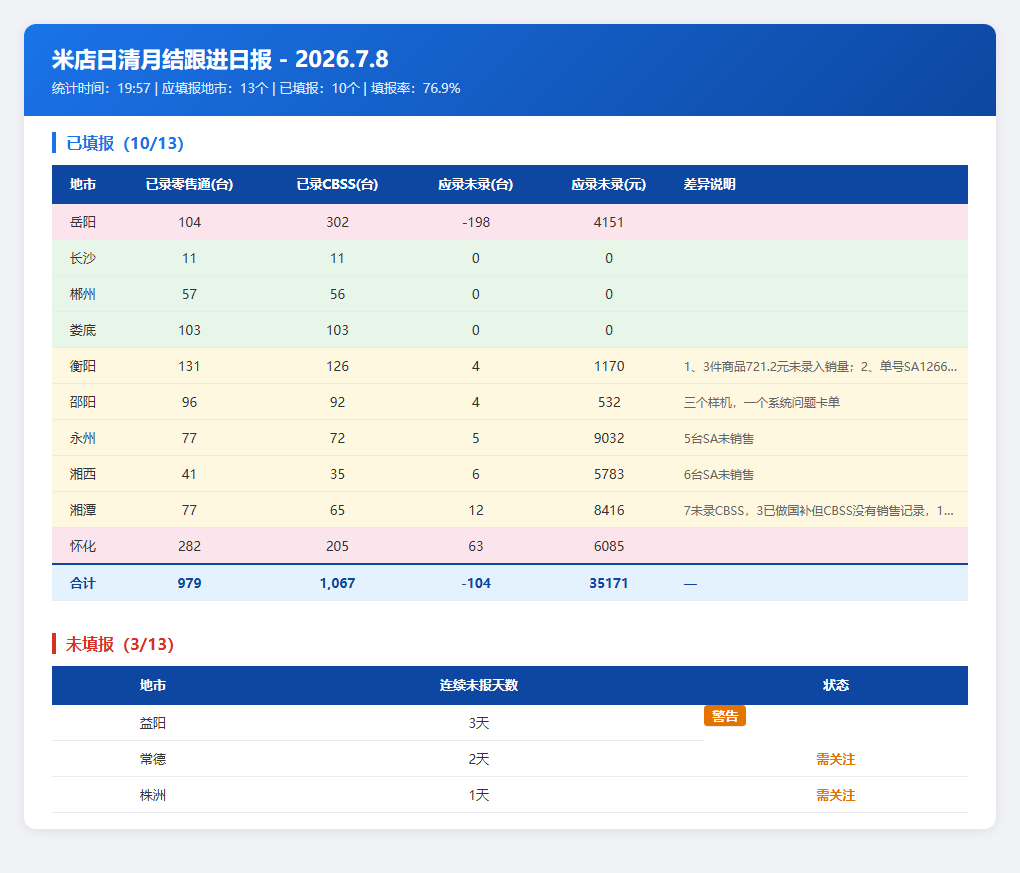Click the 63 unrecorded count for 怀化
The image size is (1020, 873).
(476, 546)
